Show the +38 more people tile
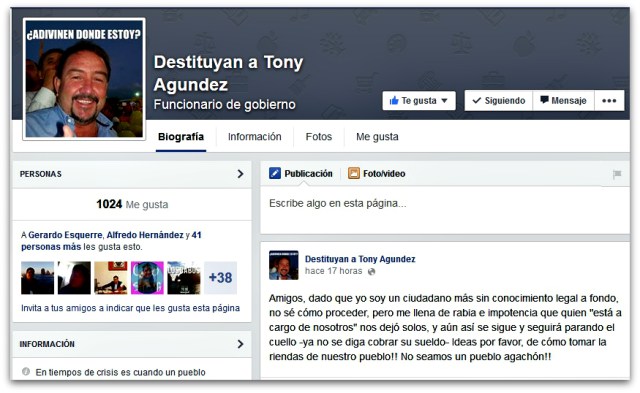The width and height of the screenshot is (640, 393). (x=220, y=278)
